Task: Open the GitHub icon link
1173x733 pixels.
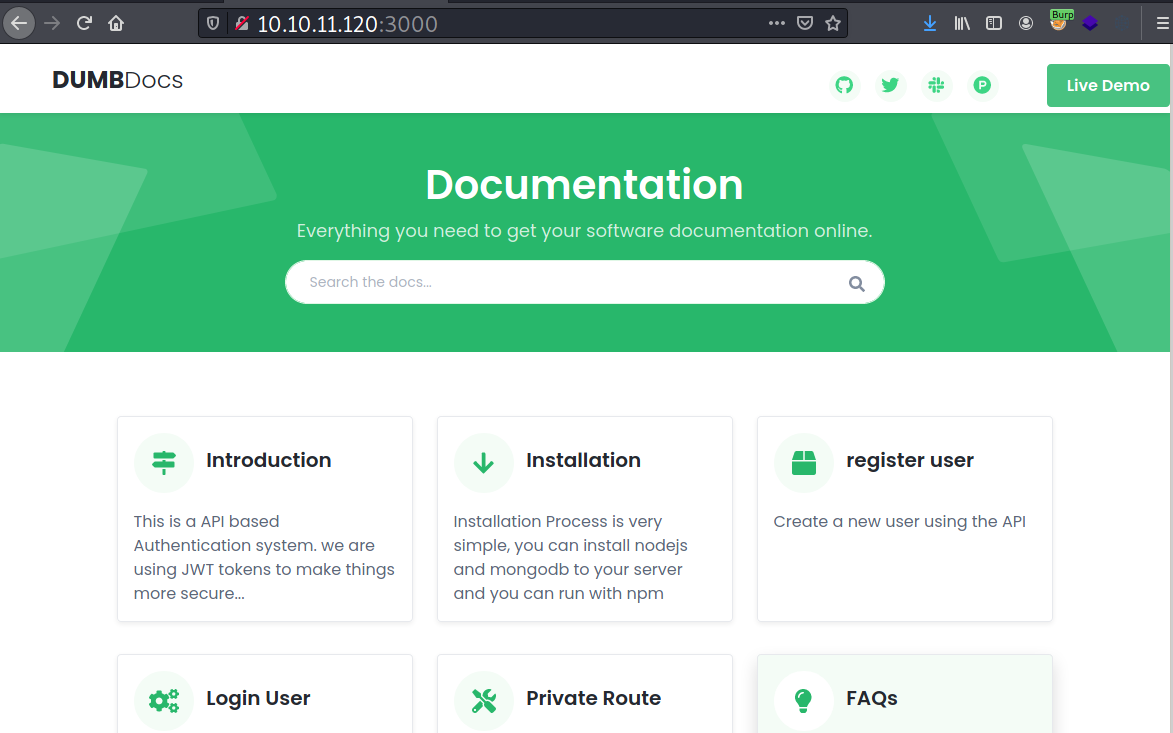Action: tap(845, 86)
